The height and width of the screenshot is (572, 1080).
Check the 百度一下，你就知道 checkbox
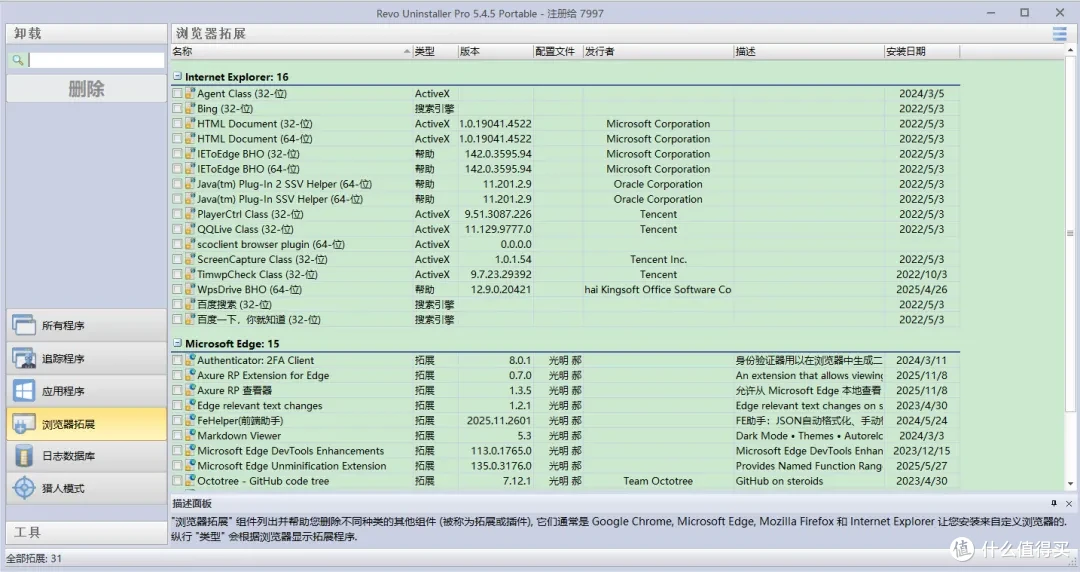point(178,320)
